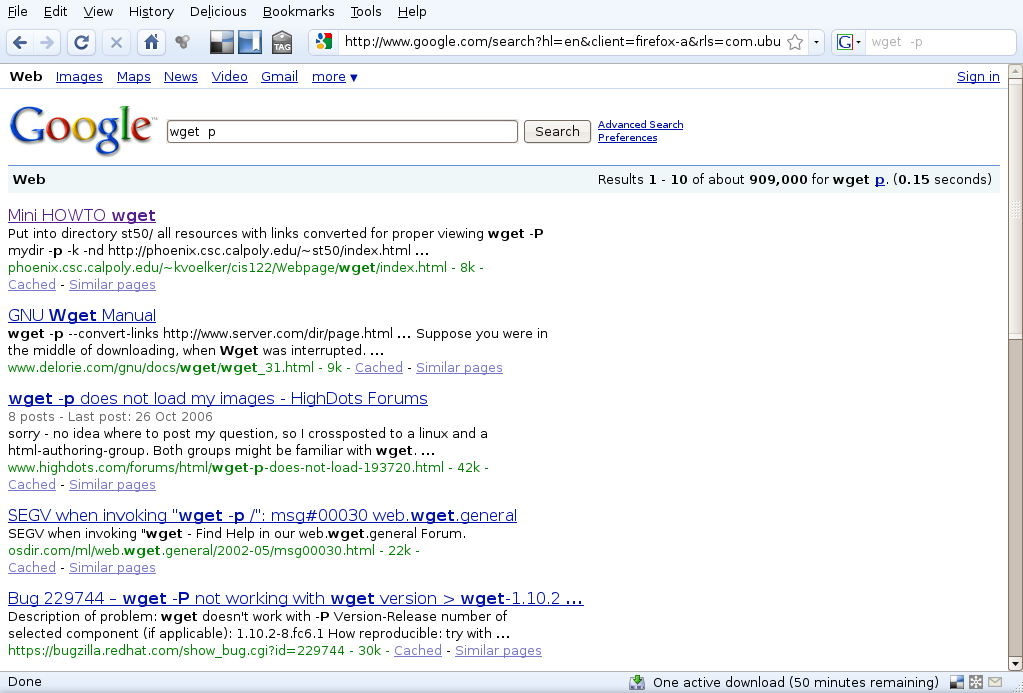The image size is (1023, 693).
Task: Open the Tools menu
Action: (366, 12)
